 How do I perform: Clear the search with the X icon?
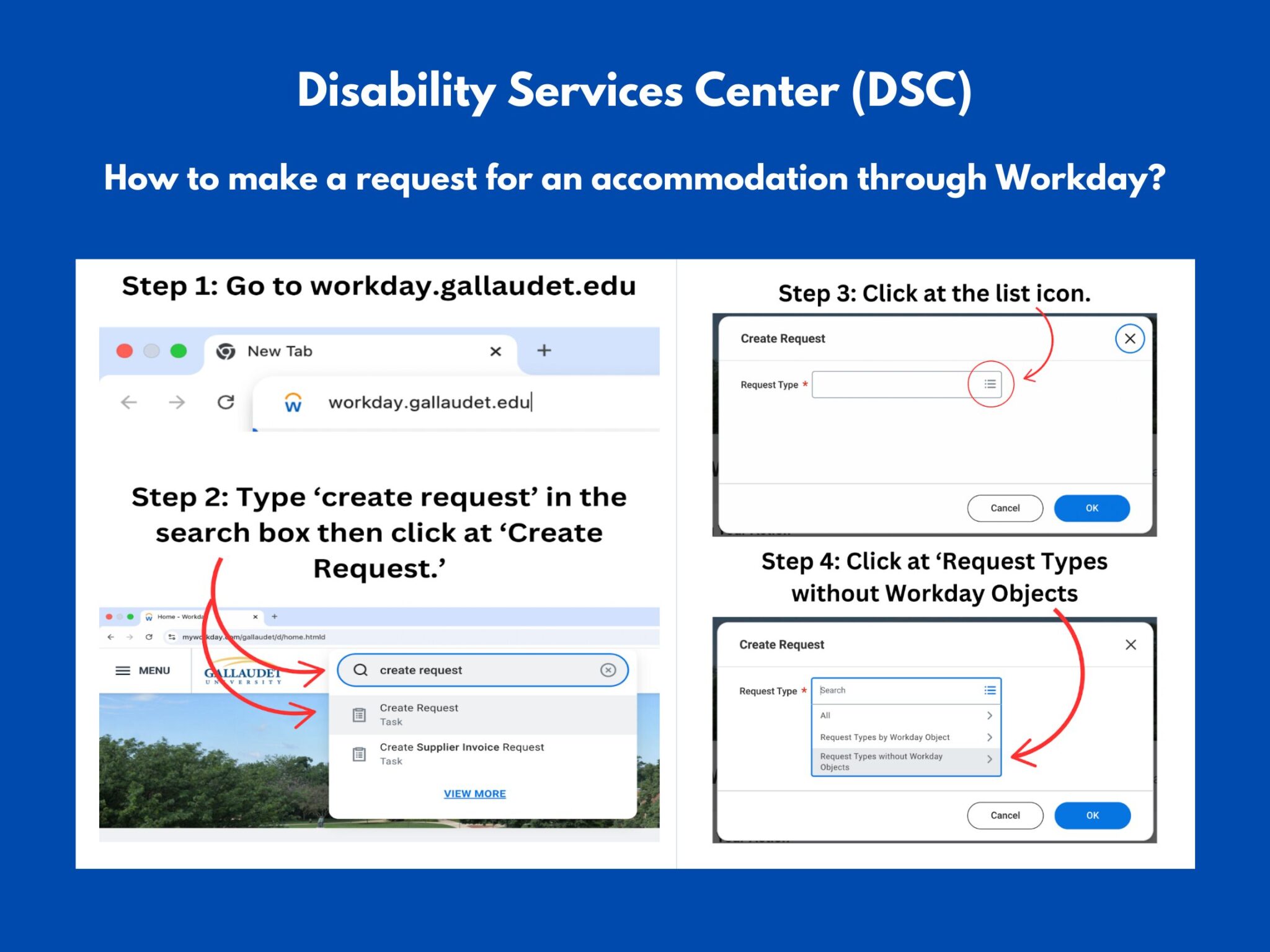point(608,670)
